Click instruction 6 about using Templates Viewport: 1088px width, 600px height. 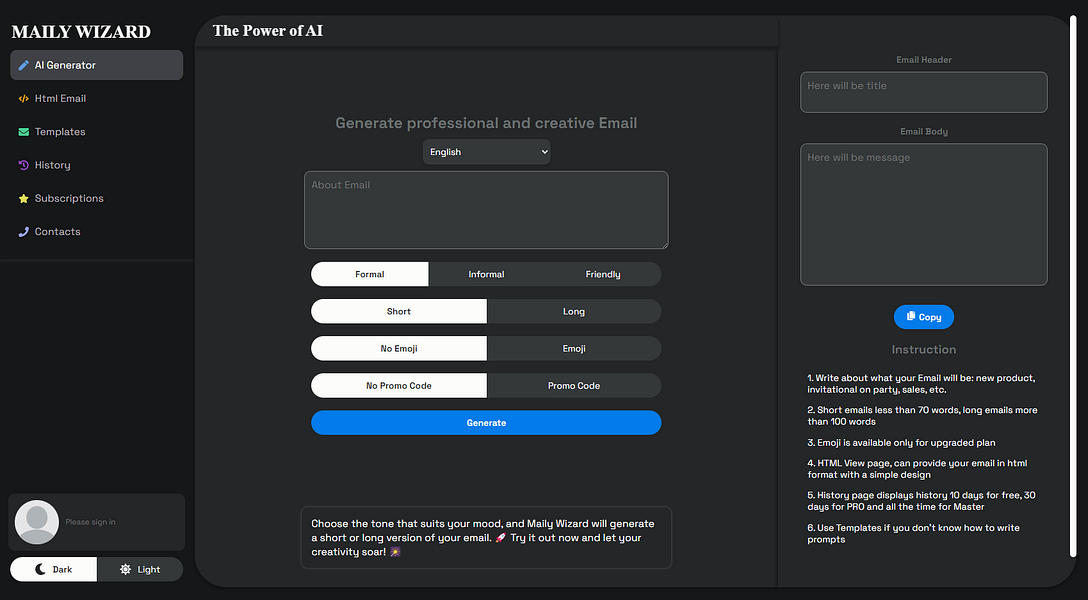[x=913, y=533]
